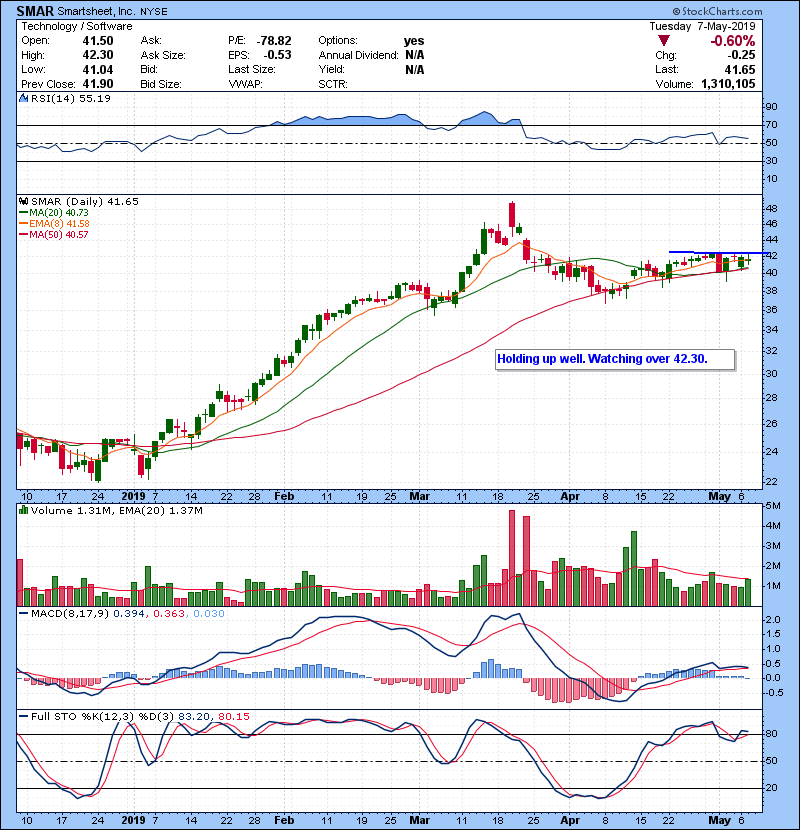
Task: Select the Technology / Software sector text
Action: pyautogui.click(x=77, y=26)
